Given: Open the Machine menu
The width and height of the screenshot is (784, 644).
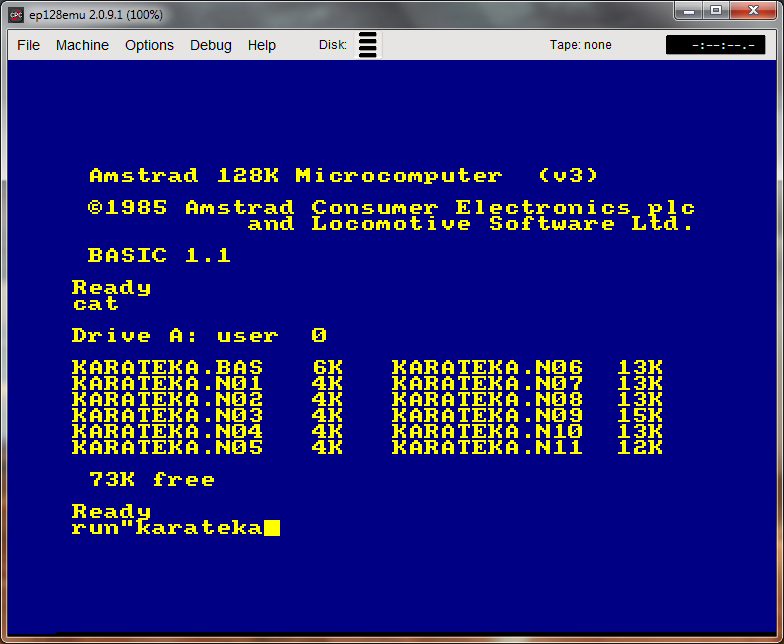Looking at the screenshot, I should [82, 45].
